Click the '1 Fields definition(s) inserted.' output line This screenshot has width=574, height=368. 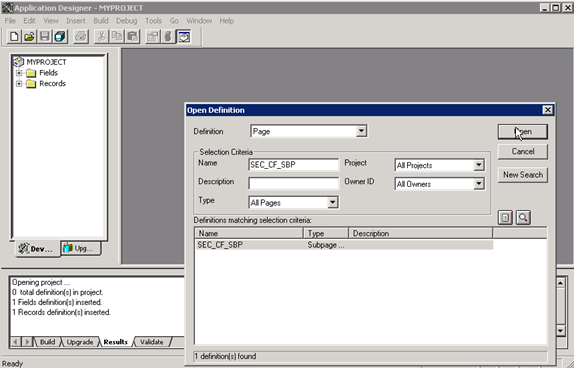(57, 302)
